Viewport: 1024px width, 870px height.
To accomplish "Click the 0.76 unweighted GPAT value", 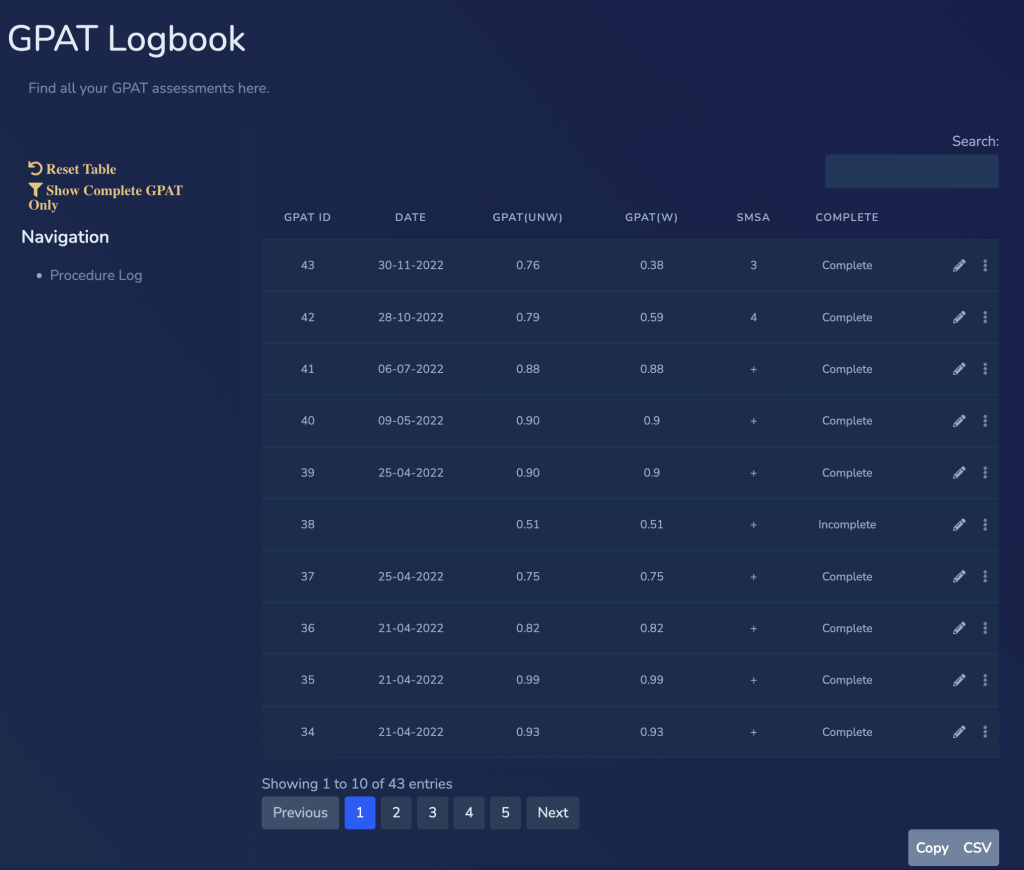I will pyautogui.click(x=528, y=265).
